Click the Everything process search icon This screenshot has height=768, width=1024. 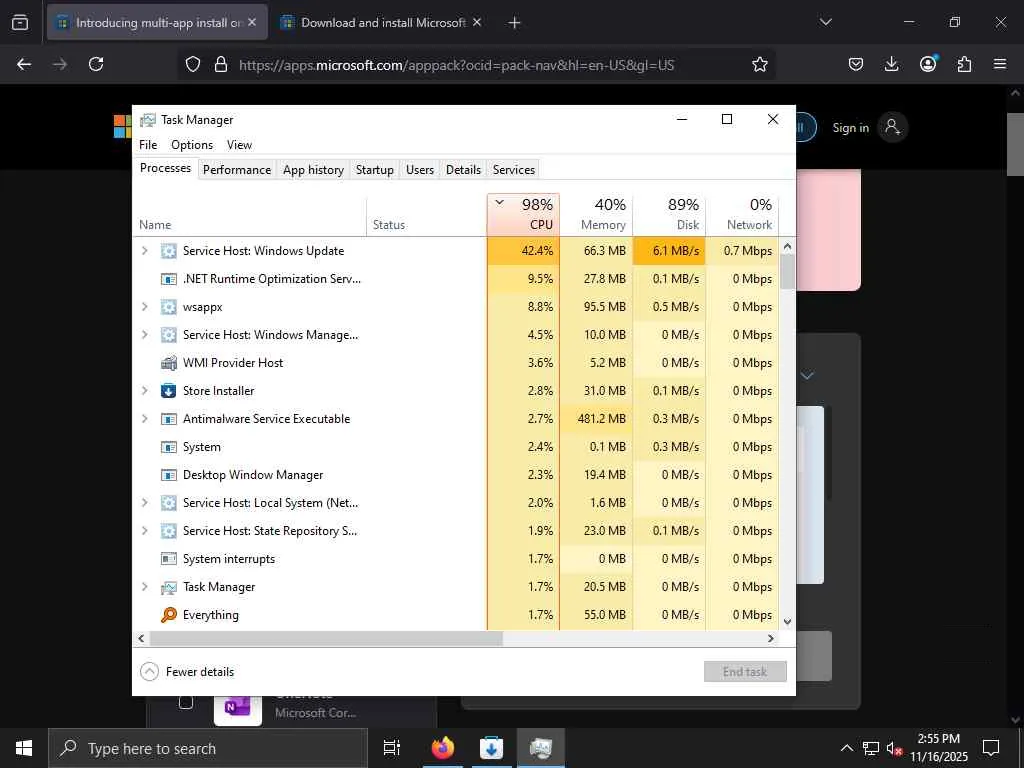click(168, 615)
